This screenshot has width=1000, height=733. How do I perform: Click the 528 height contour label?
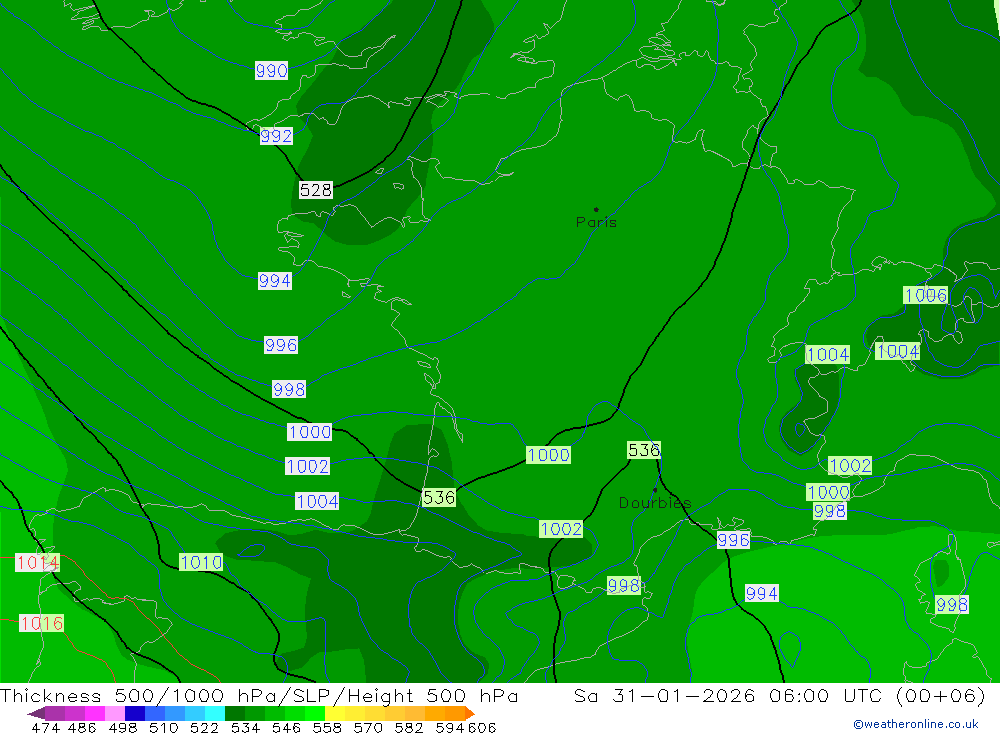316,189
